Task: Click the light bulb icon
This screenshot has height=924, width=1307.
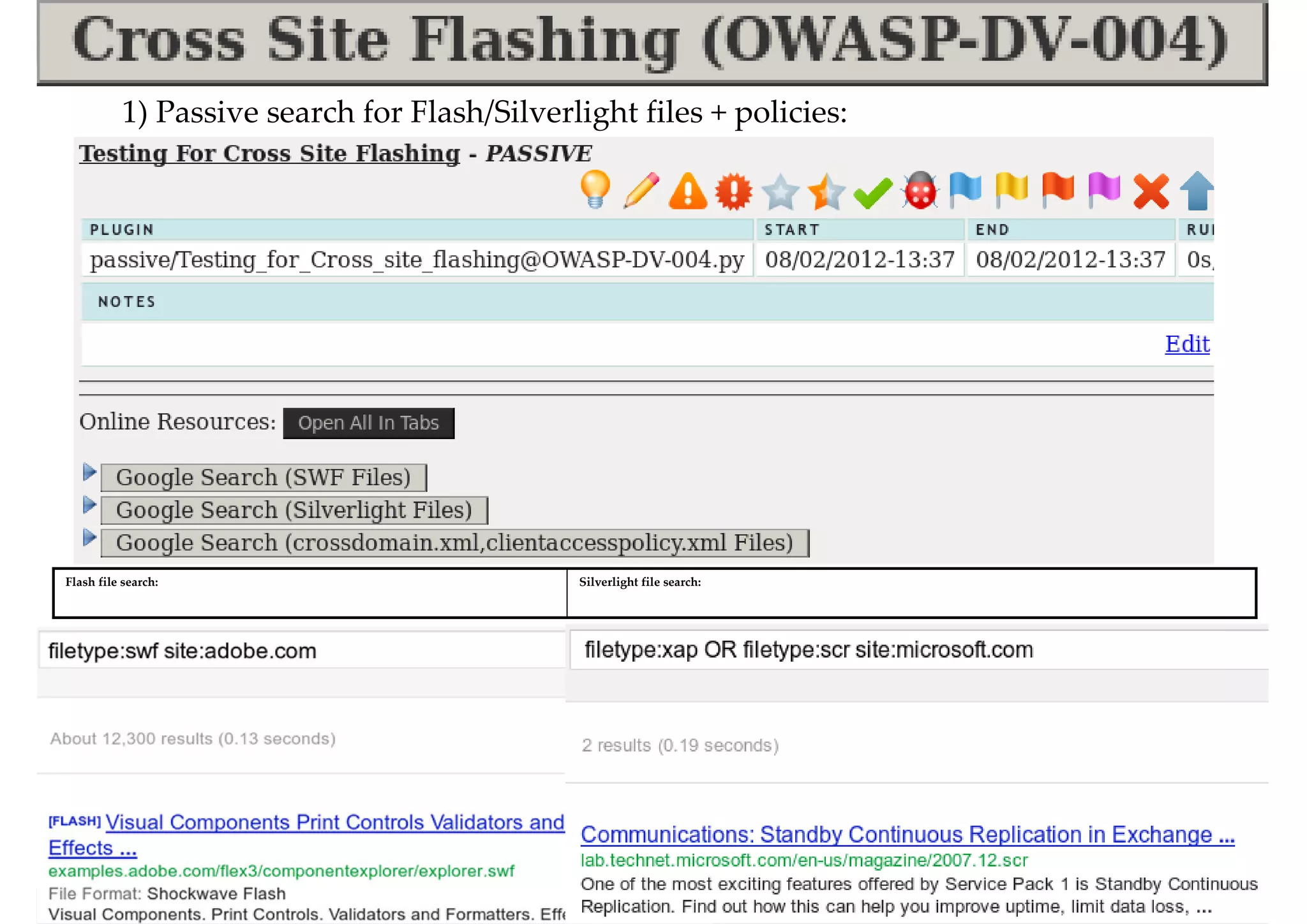Action: tap(595, 190)
